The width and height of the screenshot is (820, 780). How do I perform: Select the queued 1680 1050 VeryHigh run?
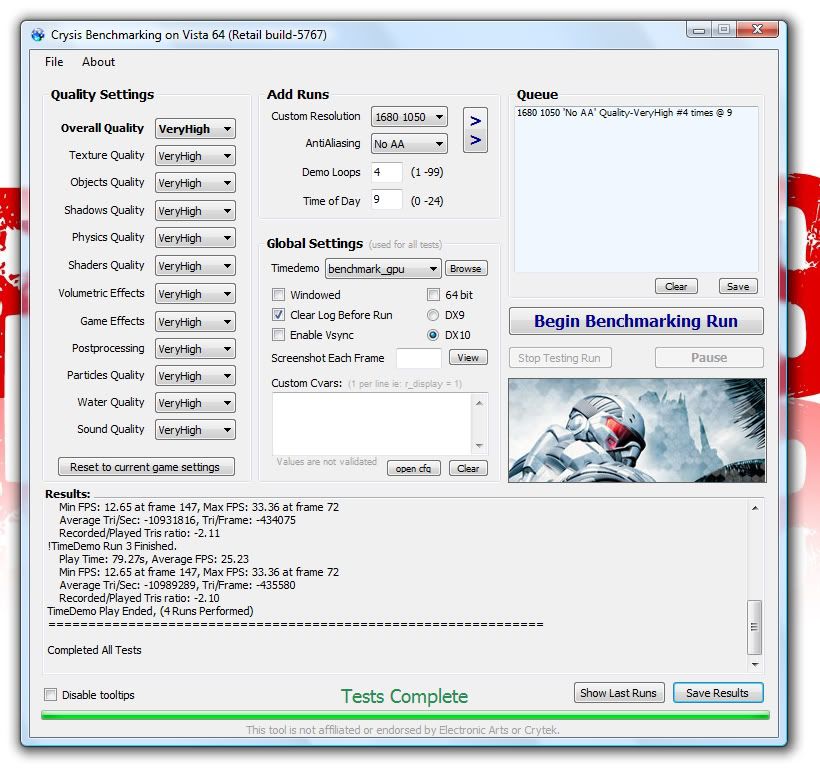624,113
